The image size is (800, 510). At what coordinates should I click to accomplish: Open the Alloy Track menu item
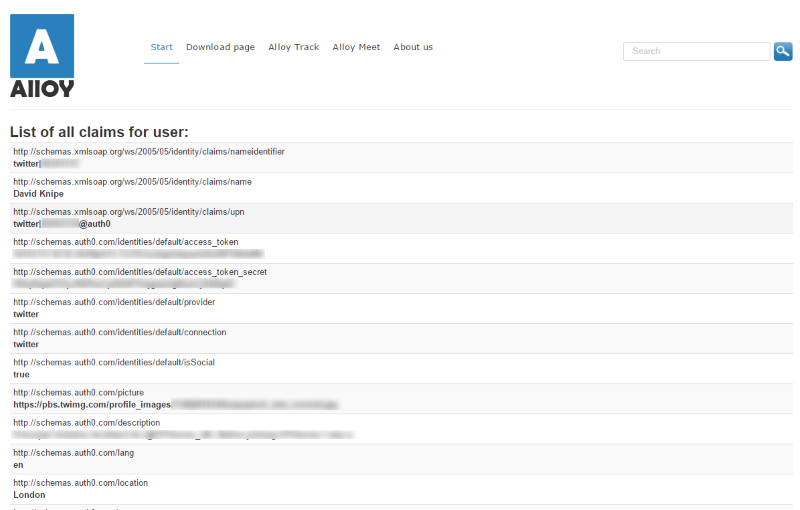(x=294, y=47)
